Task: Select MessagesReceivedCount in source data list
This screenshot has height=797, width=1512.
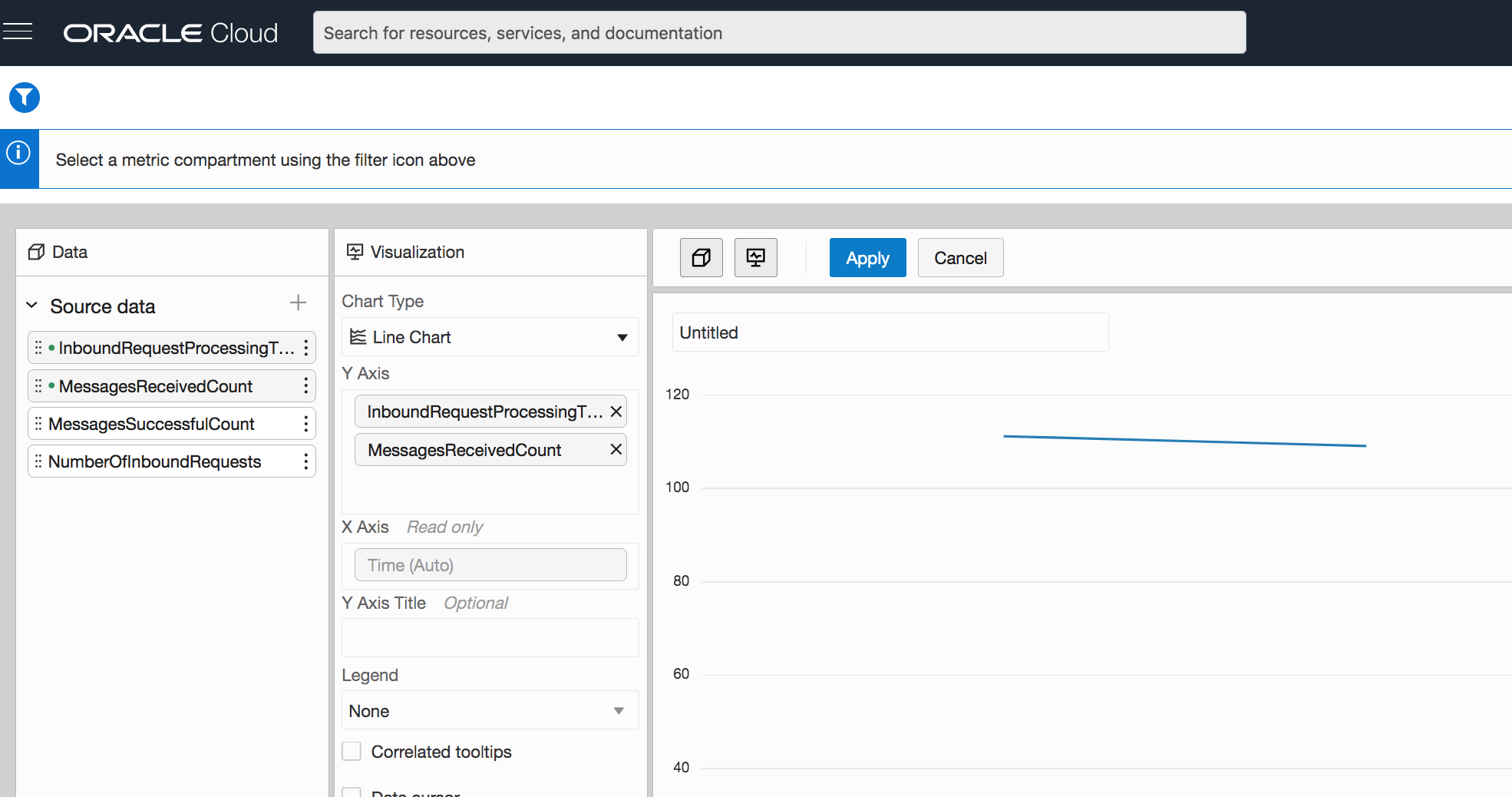Action: (156, 386)
